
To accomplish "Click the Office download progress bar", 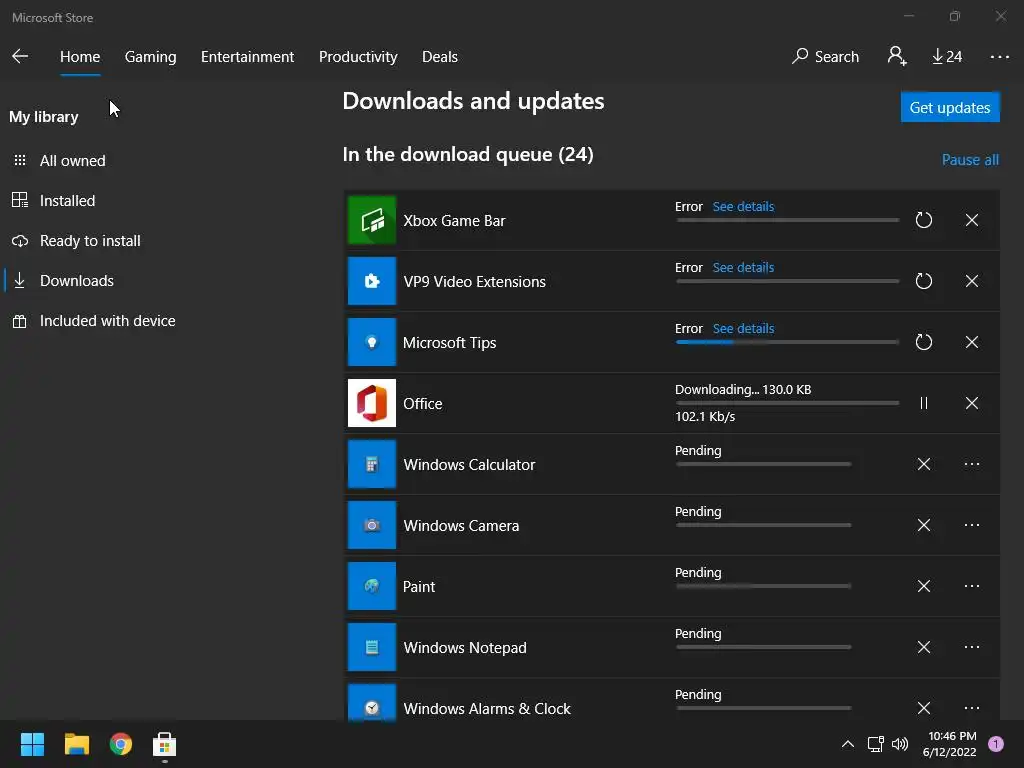I will 788,403.
